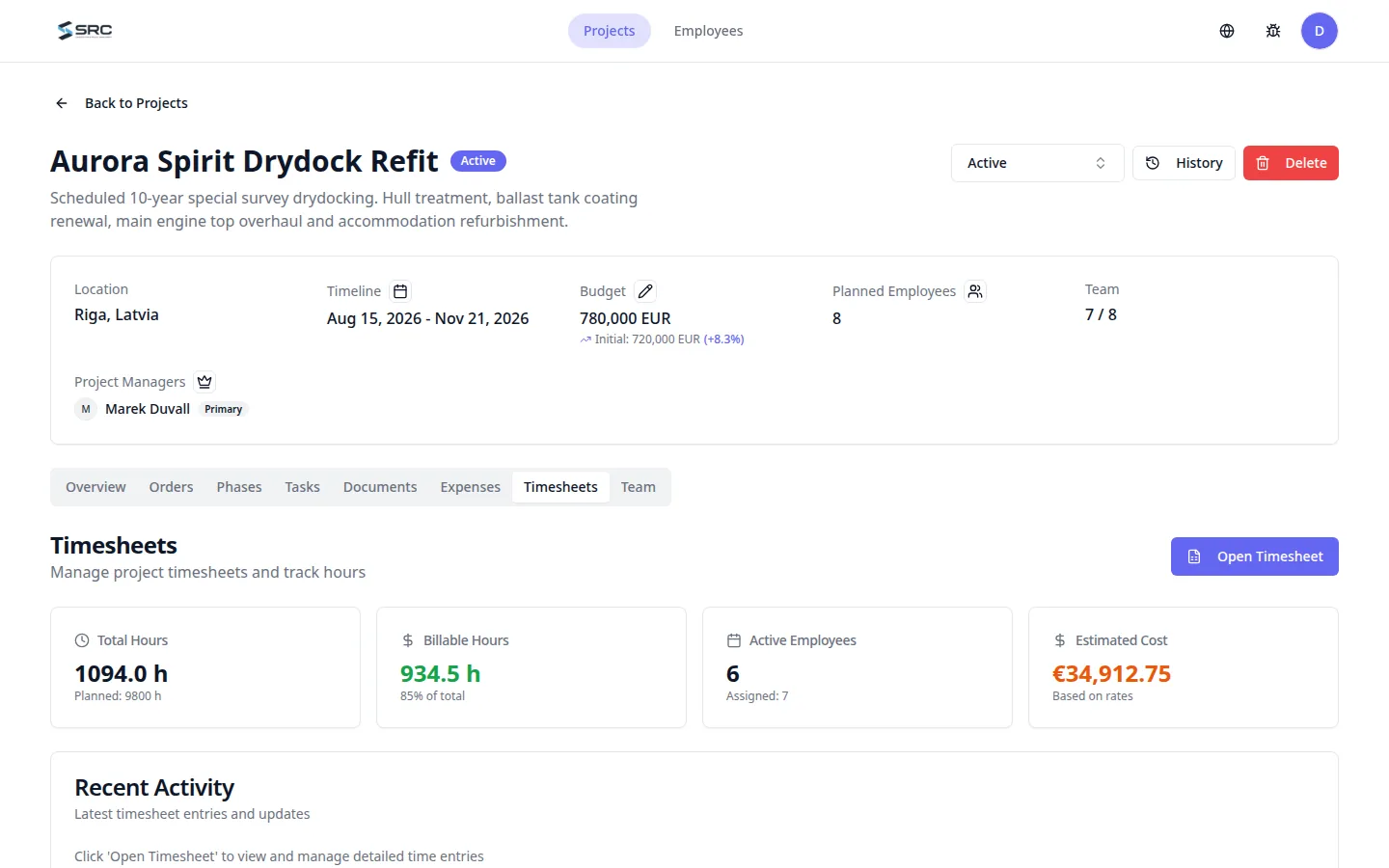Open the Active status dropdown

click(1037, 163)
